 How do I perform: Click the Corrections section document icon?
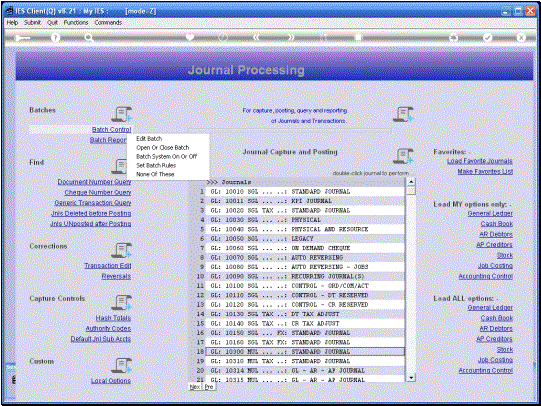pos(122,250)
